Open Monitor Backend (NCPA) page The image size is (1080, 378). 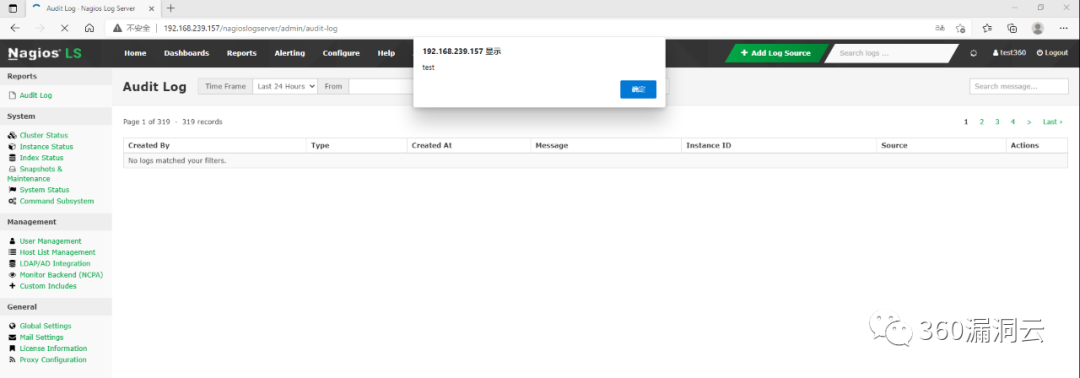click(61, 275)
